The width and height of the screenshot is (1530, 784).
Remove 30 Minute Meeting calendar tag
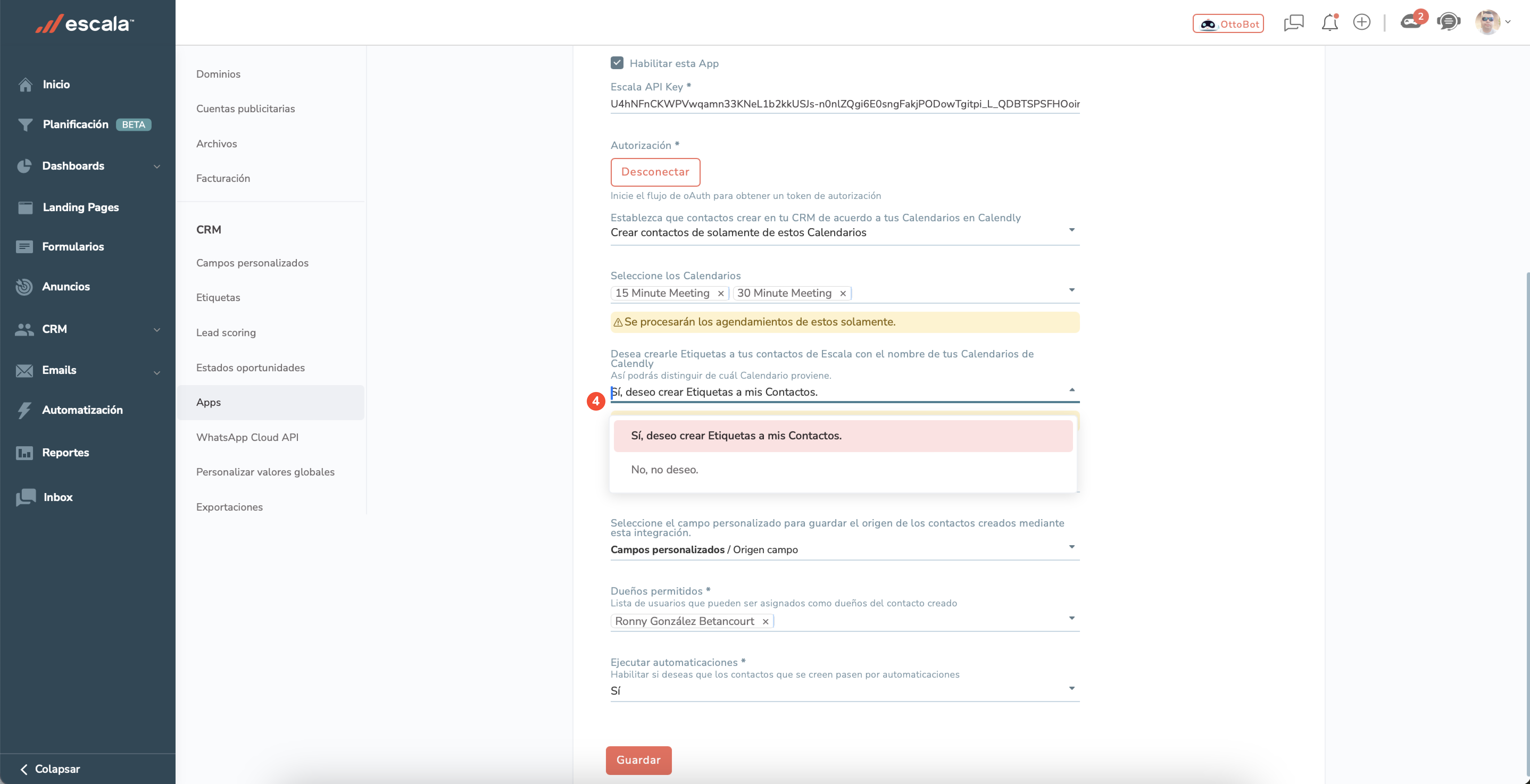pyautogui.click(x=843, y=293)
